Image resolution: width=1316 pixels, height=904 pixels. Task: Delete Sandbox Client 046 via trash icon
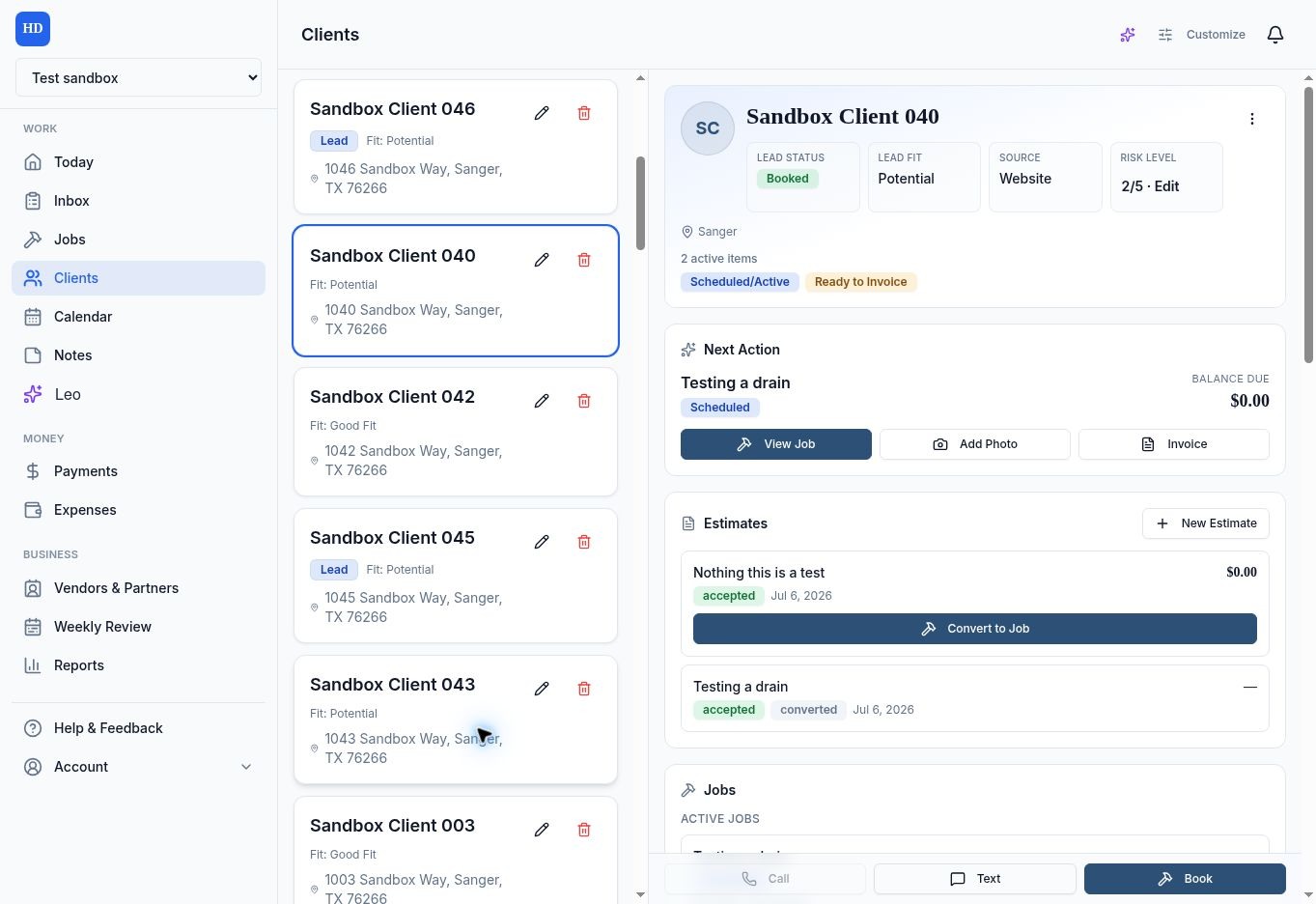coord(584,113)
